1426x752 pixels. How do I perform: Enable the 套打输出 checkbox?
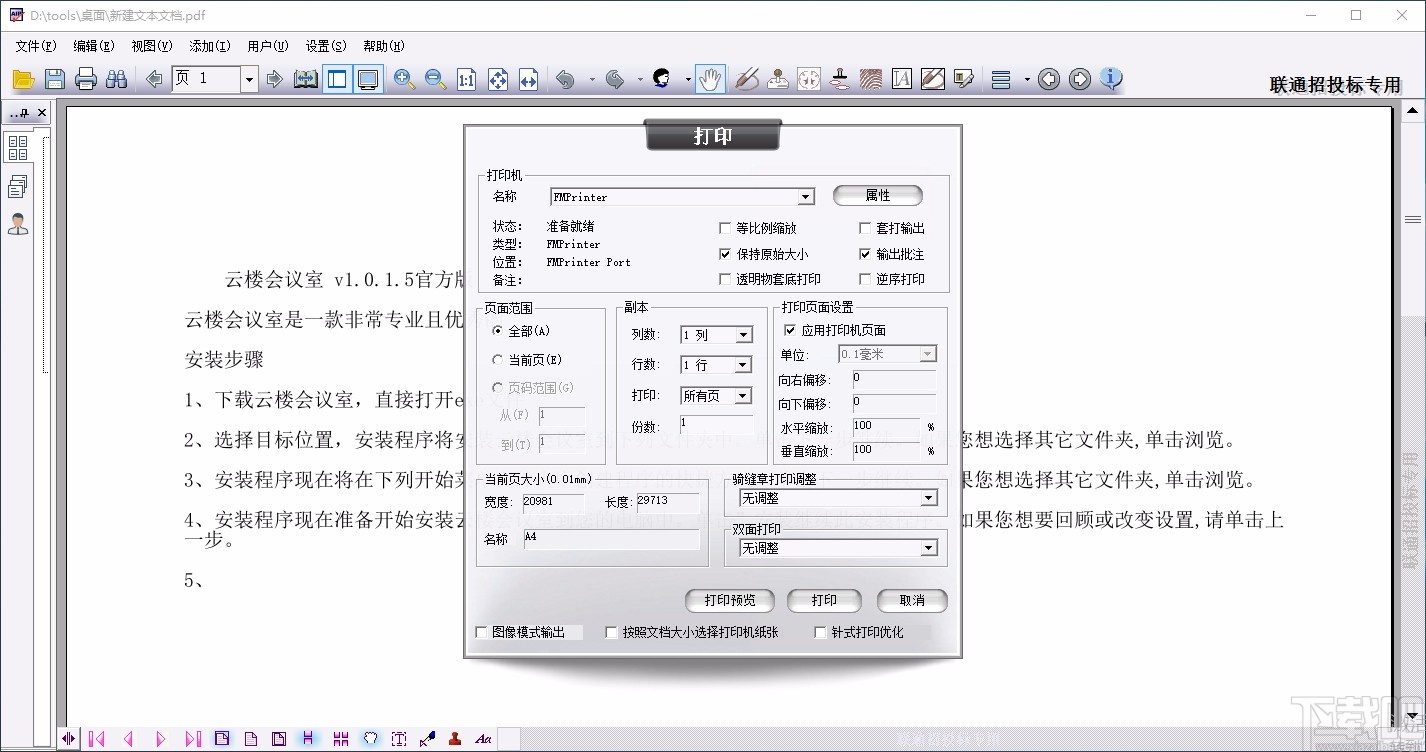pyautogui.click(x=866, y=228)
